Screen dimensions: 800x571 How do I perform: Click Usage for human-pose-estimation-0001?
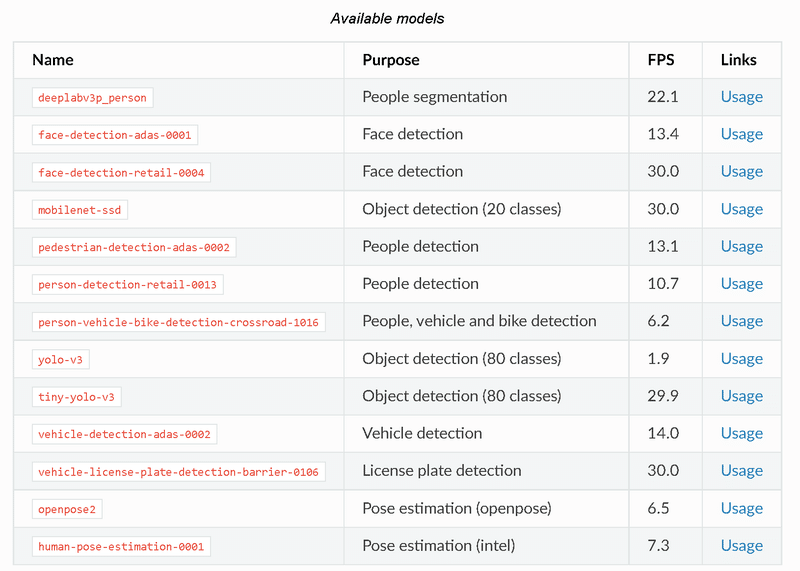click(741, 546)
